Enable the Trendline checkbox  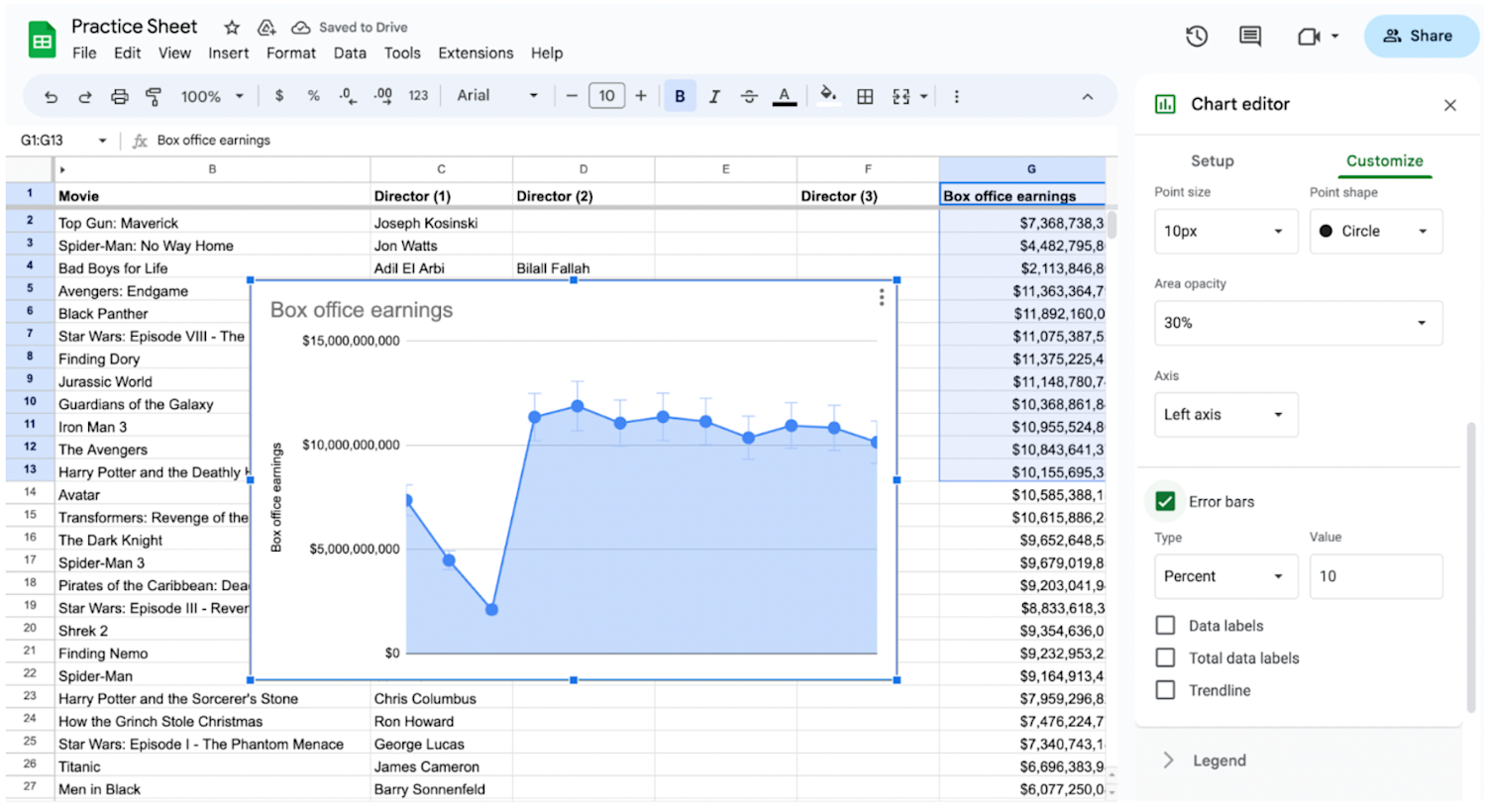click(1166, 690)
